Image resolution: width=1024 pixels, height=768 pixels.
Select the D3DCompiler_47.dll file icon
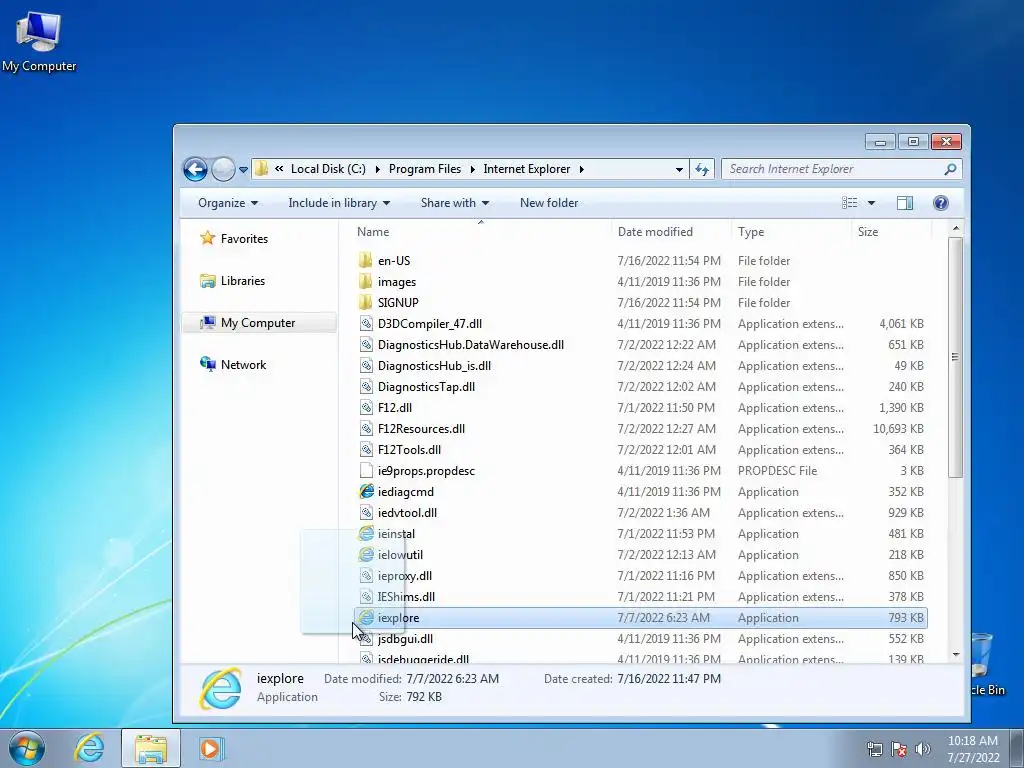pyautogui.click(x=366, y=324)
